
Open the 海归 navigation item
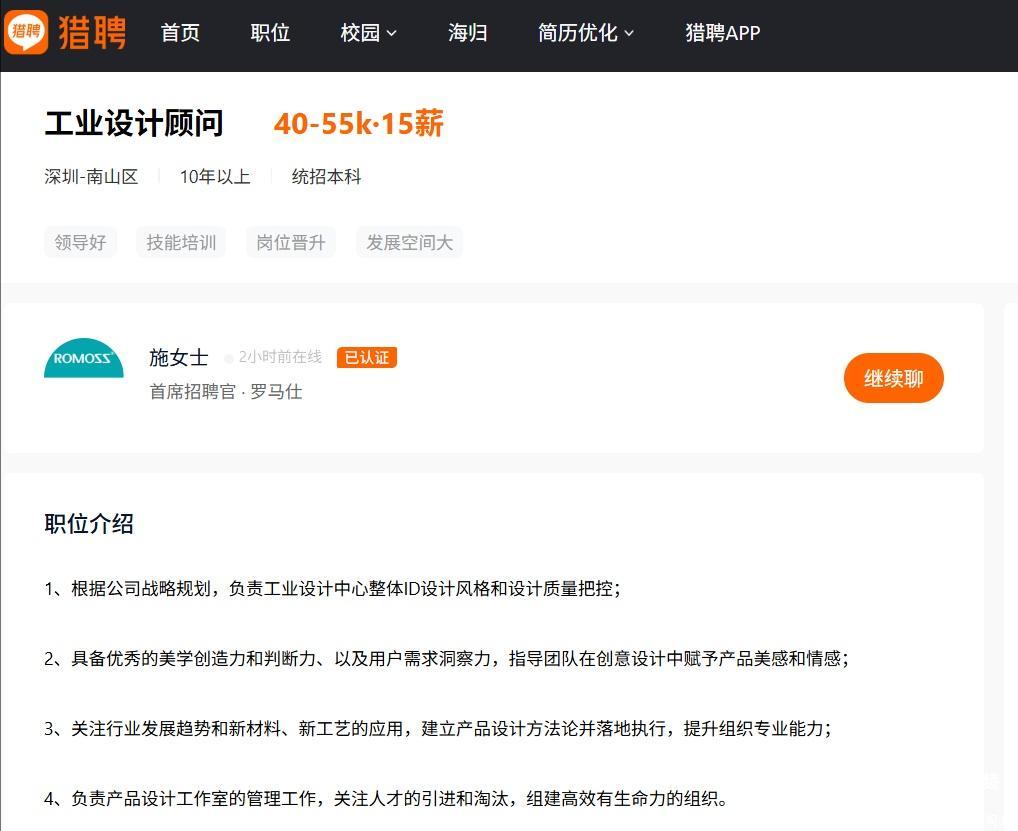tap(467, 33)
